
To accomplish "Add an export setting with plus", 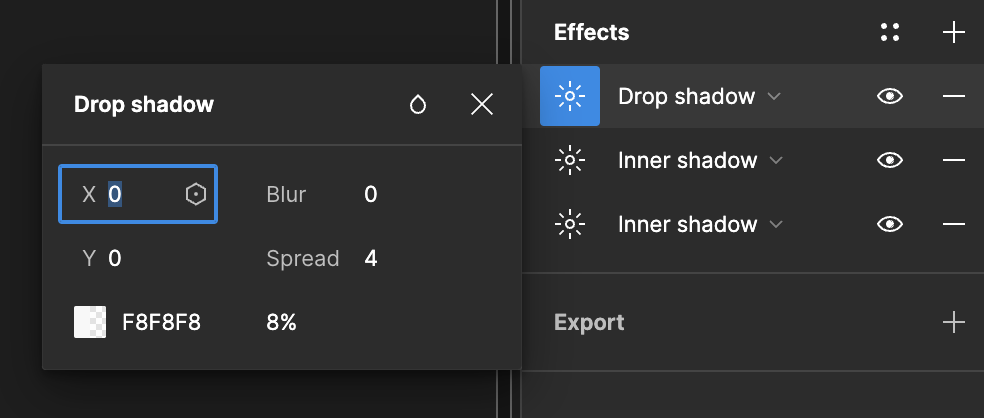I will coord(954,322).
